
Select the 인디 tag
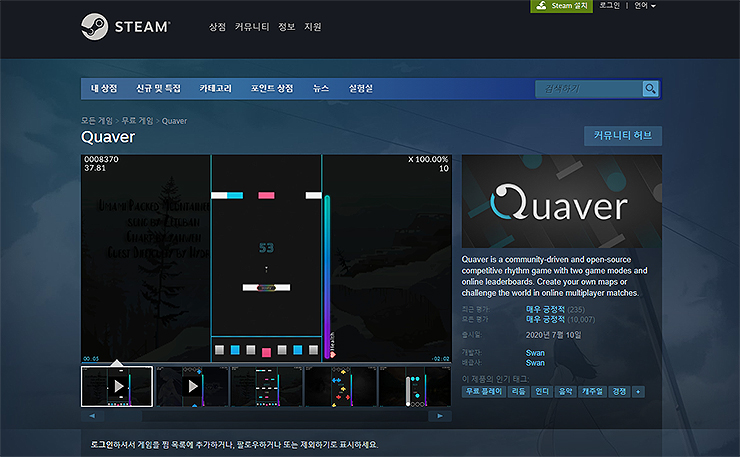tap(542, 391)
